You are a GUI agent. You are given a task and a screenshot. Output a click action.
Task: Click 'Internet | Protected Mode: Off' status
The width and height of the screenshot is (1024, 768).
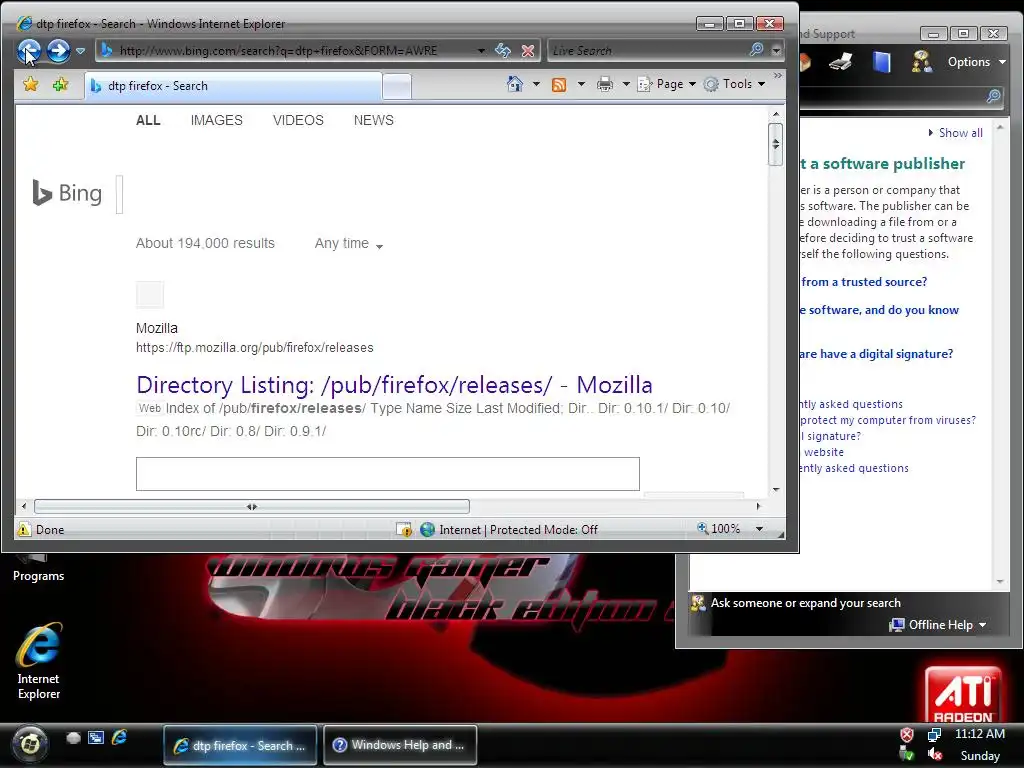[x=509, y=530]
